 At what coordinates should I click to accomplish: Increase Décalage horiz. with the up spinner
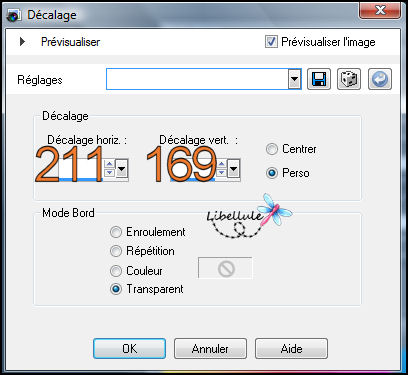click(109, 164)
